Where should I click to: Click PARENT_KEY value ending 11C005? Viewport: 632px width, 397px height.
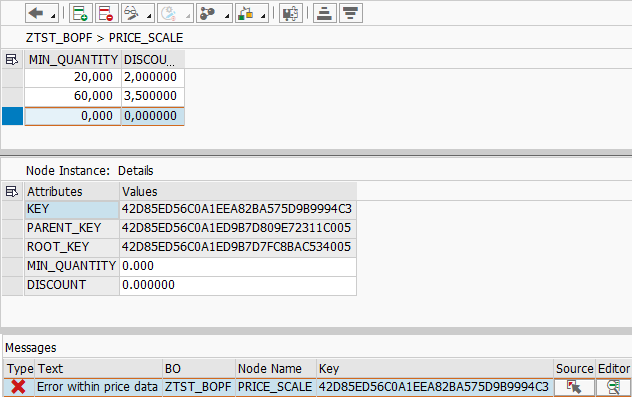[238, 228]
